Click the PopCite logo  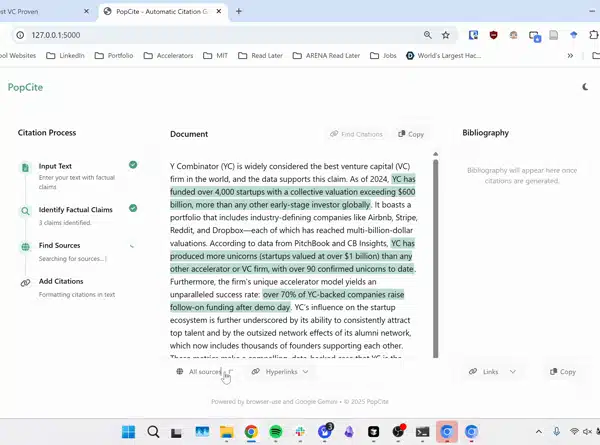tap(25, 87)
